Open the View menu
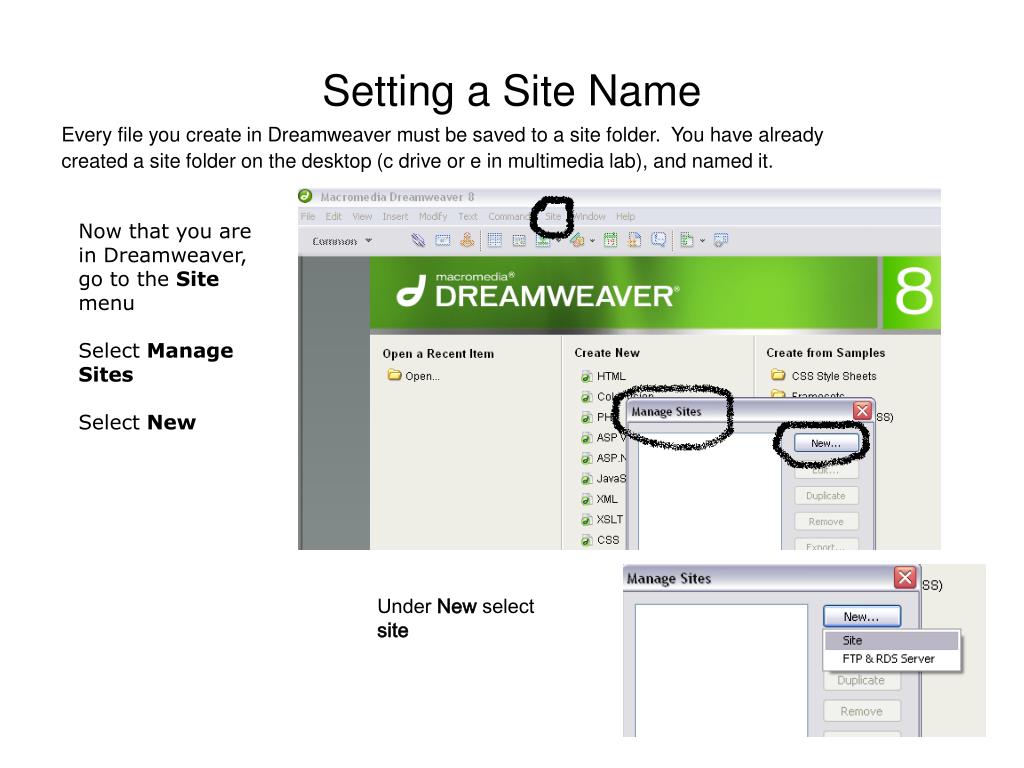 tap(362, 216)
